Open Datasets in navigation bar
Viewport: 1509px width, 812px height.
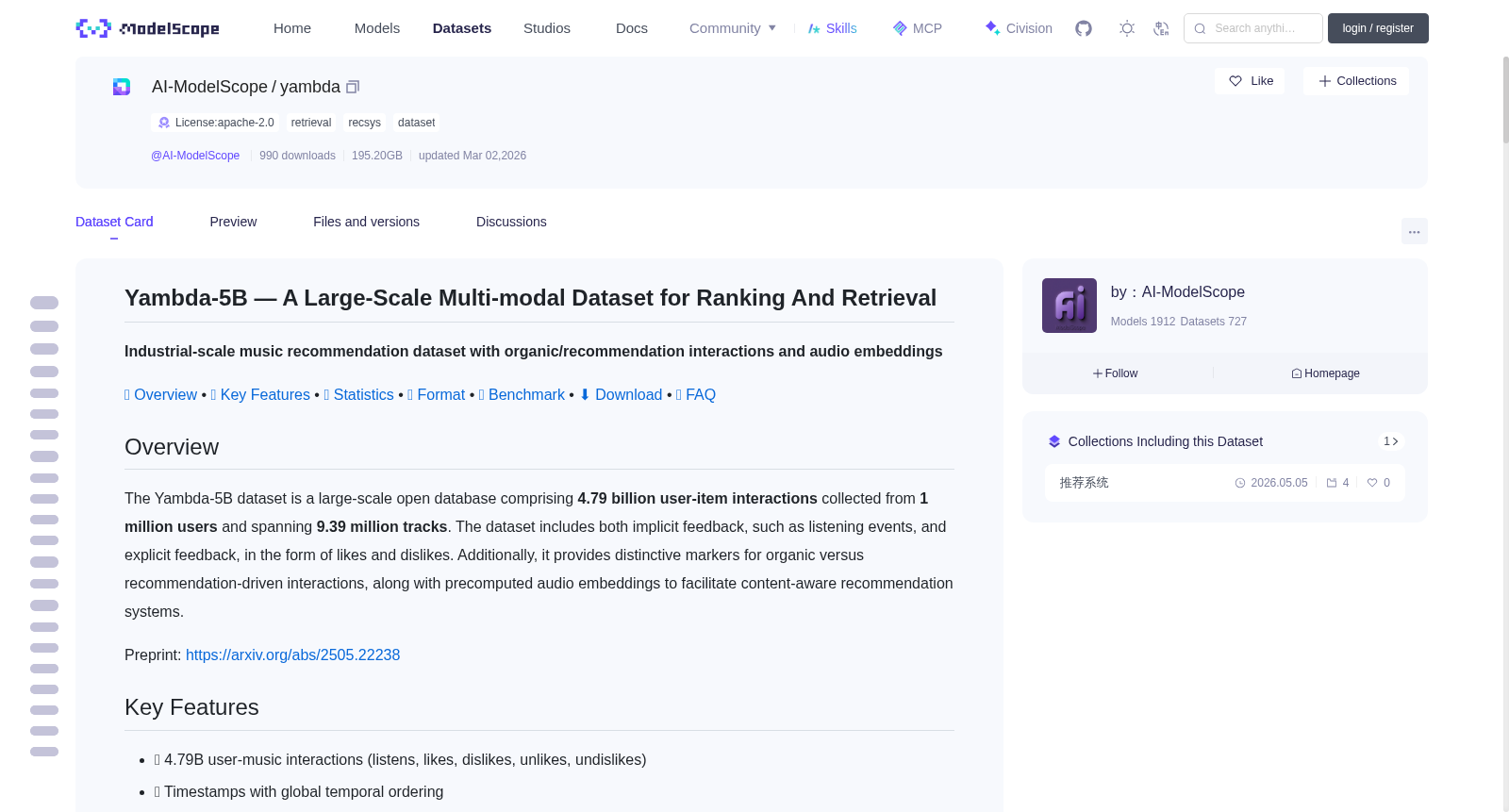click(x=462, y=28)
